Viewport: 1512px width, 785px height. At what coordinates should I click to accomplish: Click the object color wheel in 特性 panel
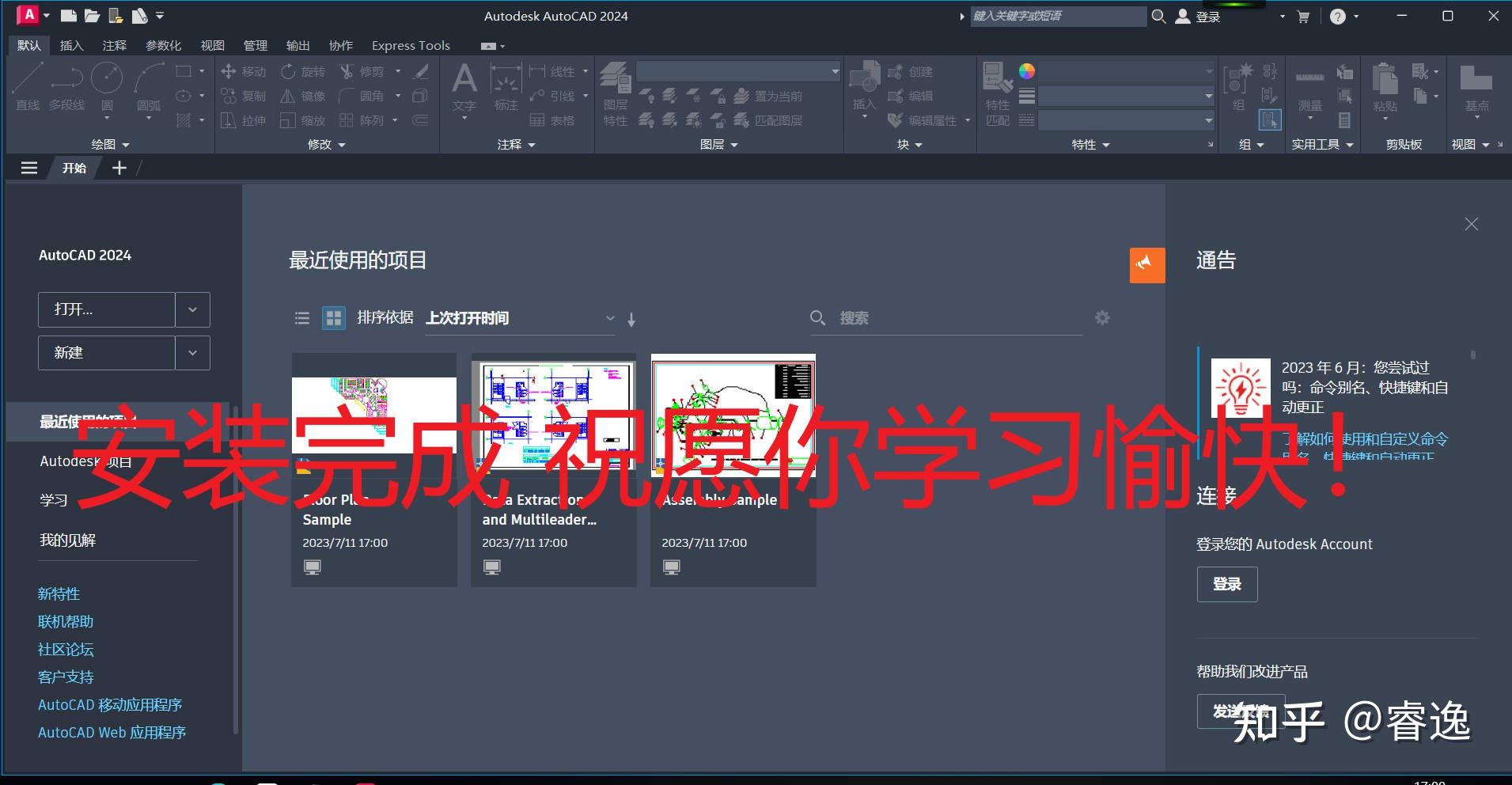(x=1026, y=70)
